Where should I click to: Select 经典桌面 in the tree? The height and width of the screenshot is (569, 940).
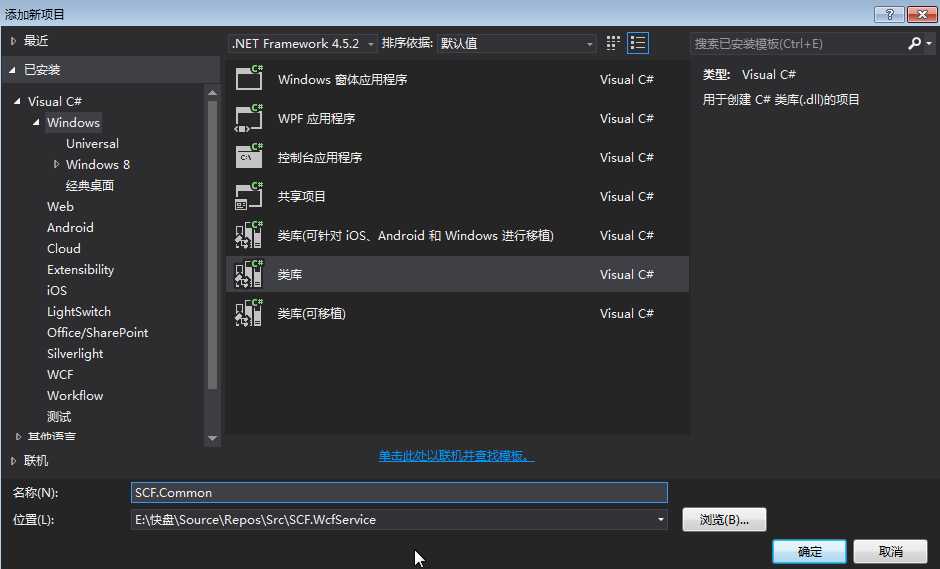pyautogui.click(x=90, y=185)
